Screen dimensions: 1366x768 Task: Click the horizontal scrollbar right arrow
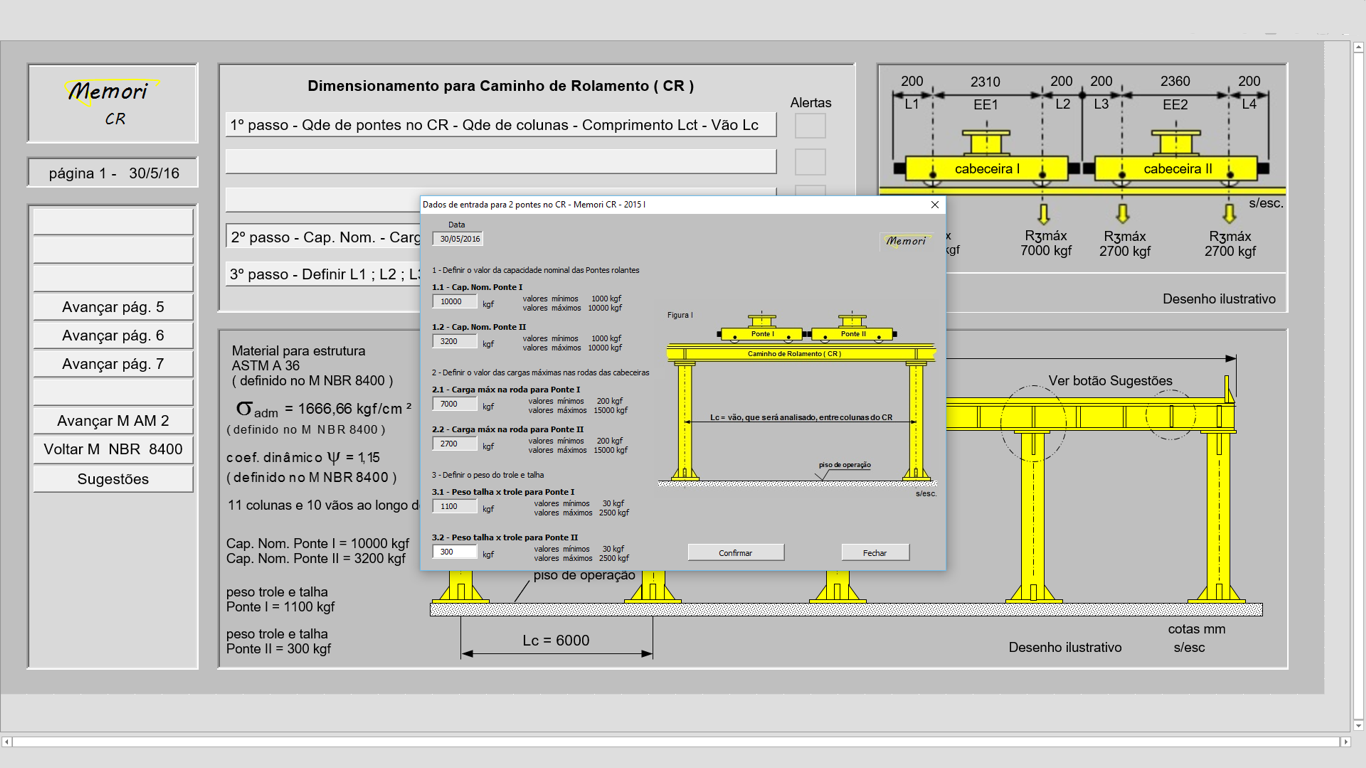pos(1345,742)
